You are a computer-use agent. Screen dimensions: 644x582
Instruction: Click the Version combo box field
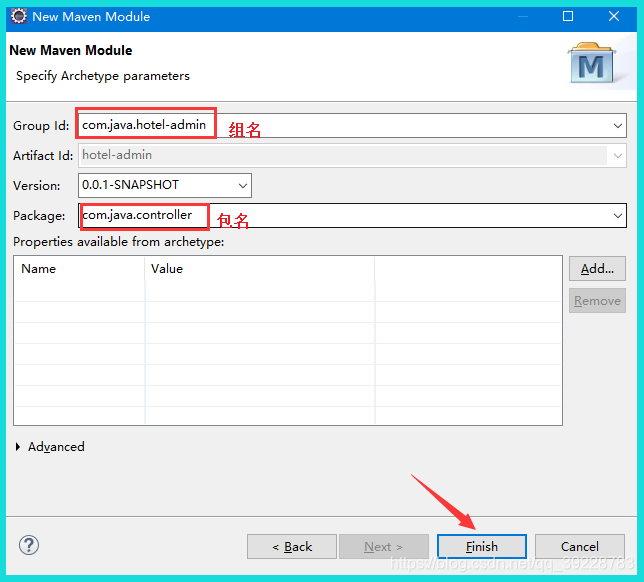point(165,185)
